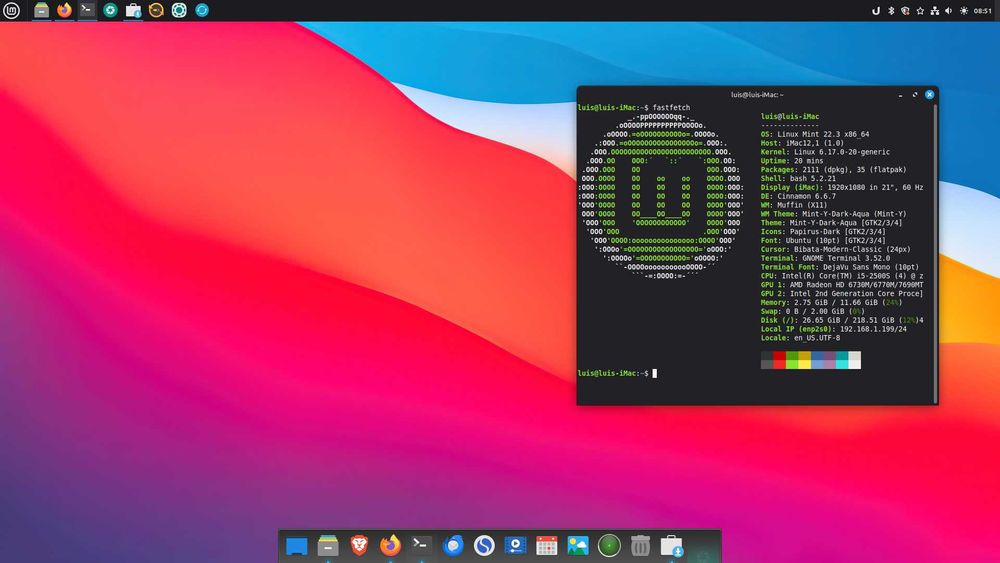
Task: Click the 'OS: Linux Mint 22.3 x86_64' line
Action: click(814, 134)
